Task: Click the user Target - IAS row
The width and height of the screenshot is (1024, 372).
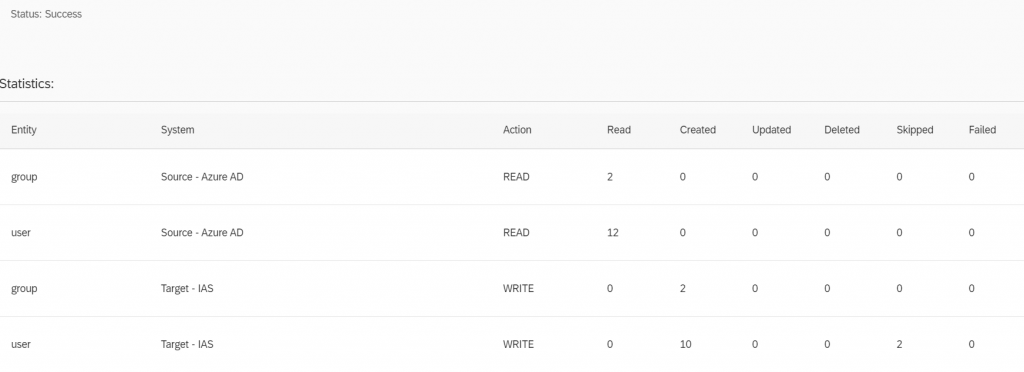Action: click(x=512, y=345)
